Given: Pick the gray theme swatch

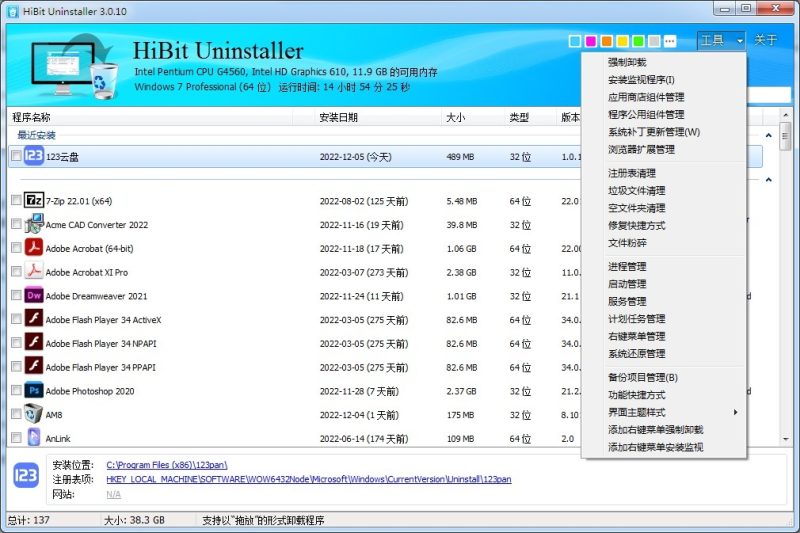Looking at the screenshot, I should click(654, 41).
